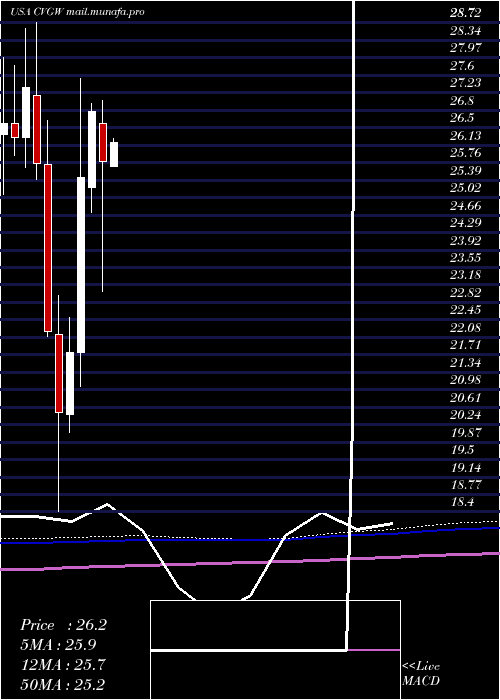Click the 19.87 price axis label
Screen dimensions: 500x700
pyautogui.click(x=466, y=433)
